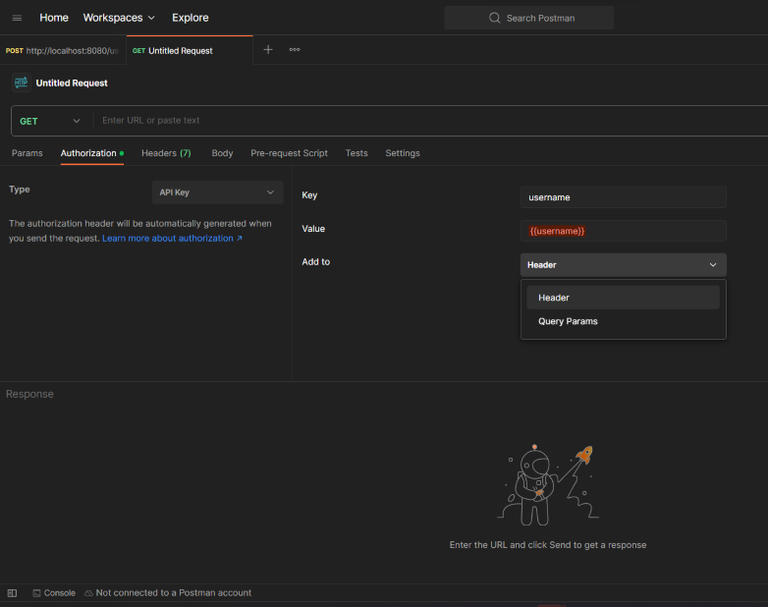The height and width of the screenshot is (607, 768).
Task: Click the Enter URL input field
Action: (431, 121)
